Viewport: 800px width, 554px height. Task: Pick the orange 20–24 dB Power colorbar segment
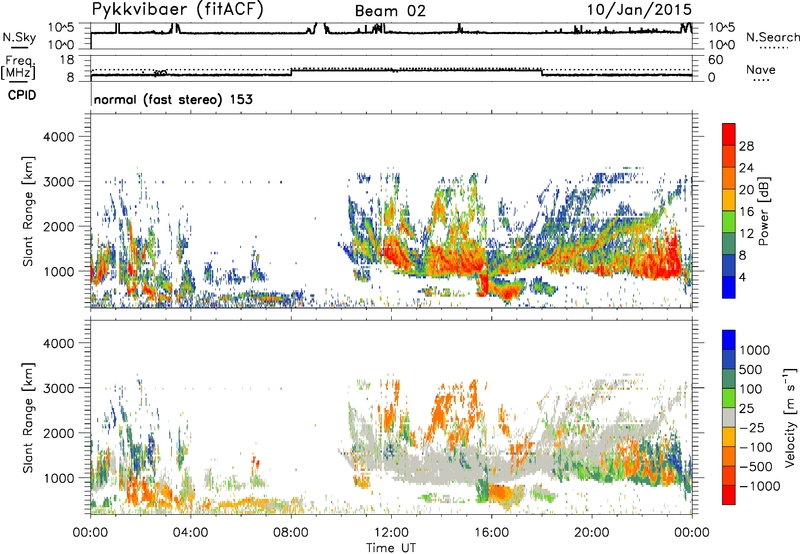(729, 179)
